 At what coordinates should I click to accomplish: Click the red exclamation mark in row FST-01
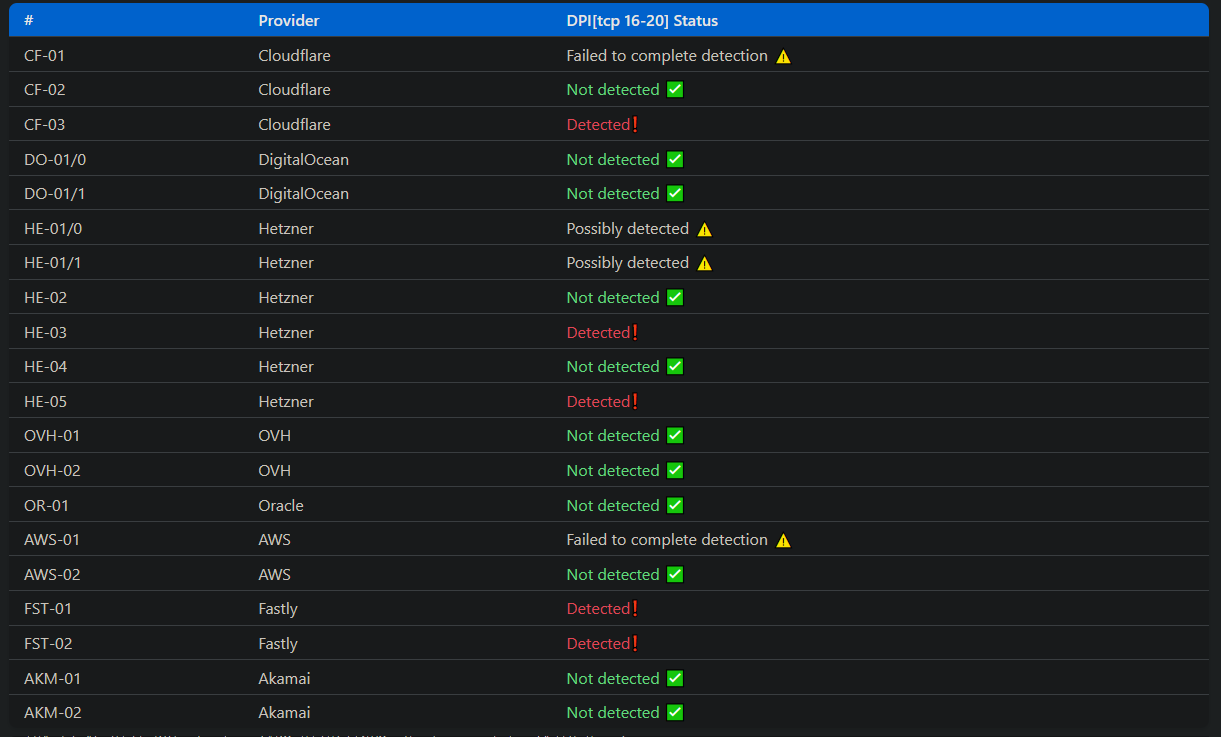click(635, 608)
